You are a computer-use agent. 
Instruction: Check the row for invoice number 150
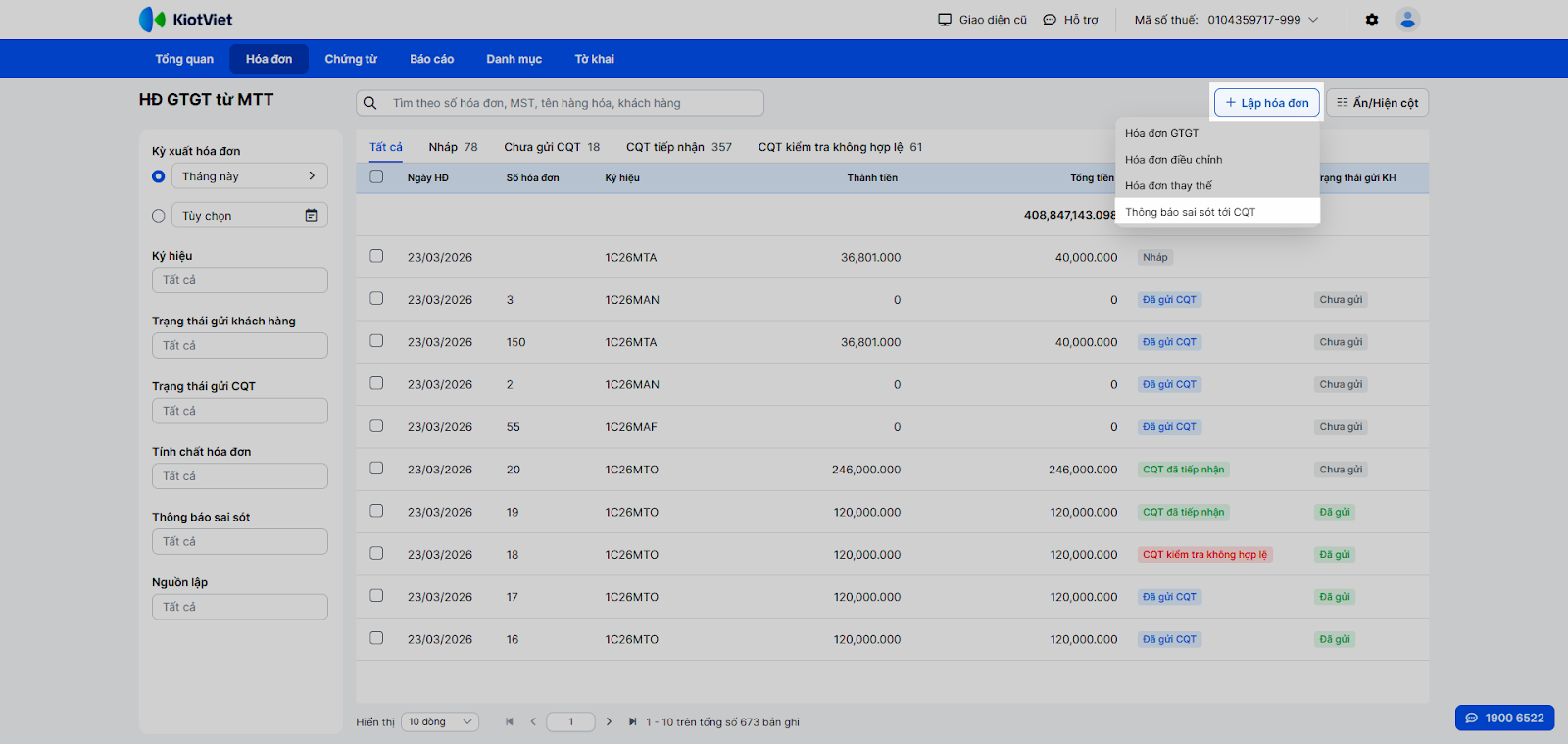376,341
